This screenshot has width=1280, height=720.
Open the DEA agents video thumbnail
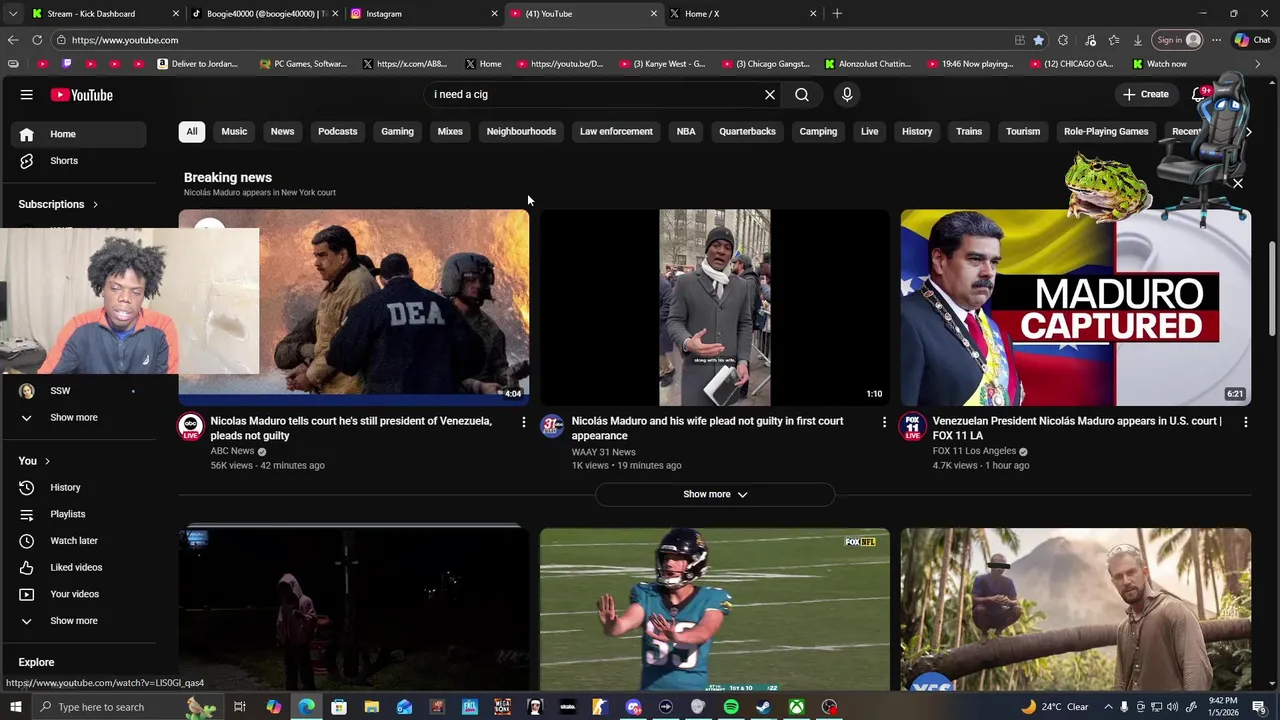tap(354, 307)
